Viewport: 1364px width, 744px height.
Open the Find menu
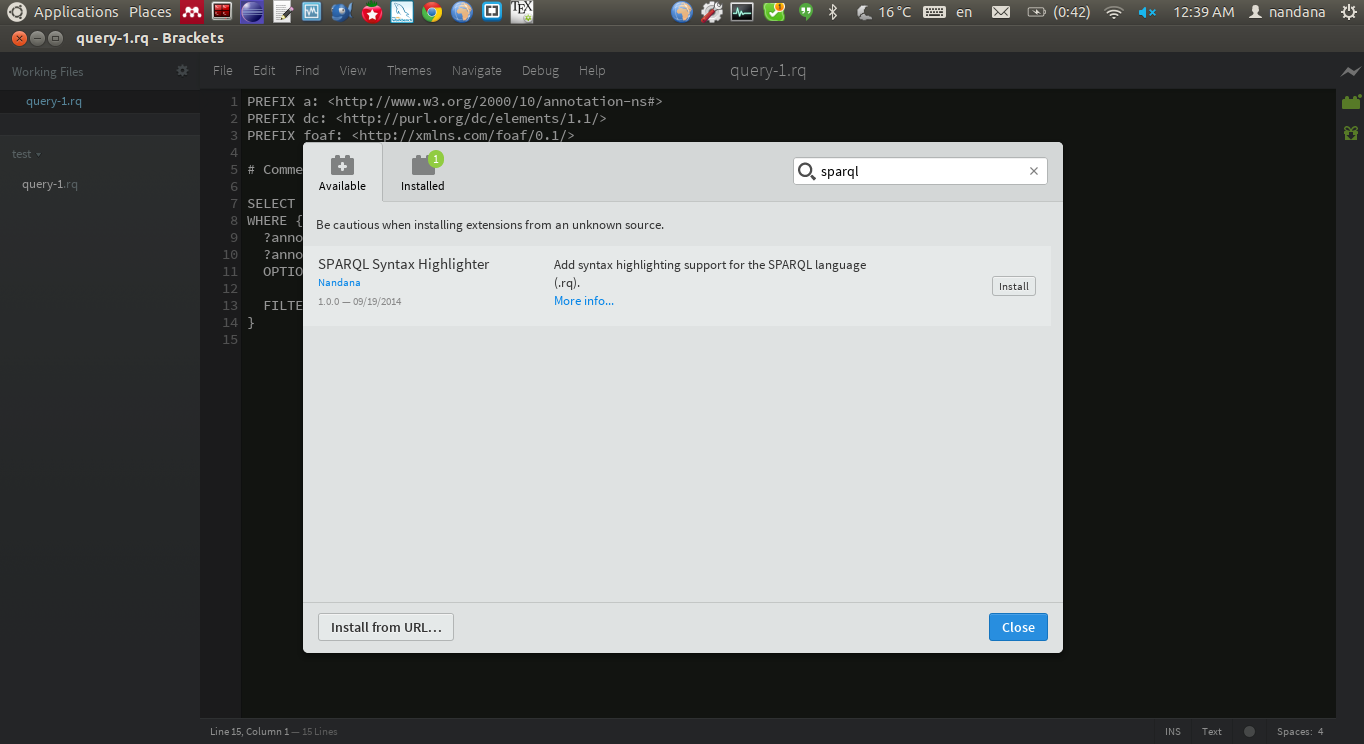pyautogui.click(x=307, y=71)
